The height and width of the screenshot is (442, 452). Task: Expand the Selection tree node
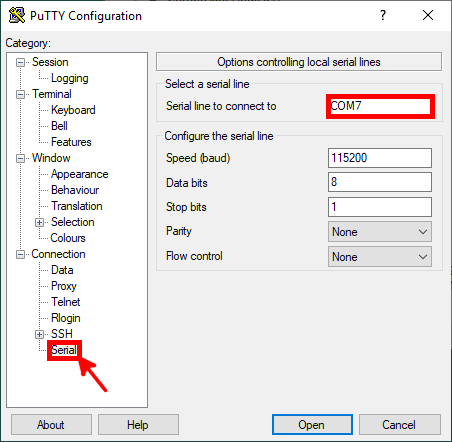coord(39,222)
